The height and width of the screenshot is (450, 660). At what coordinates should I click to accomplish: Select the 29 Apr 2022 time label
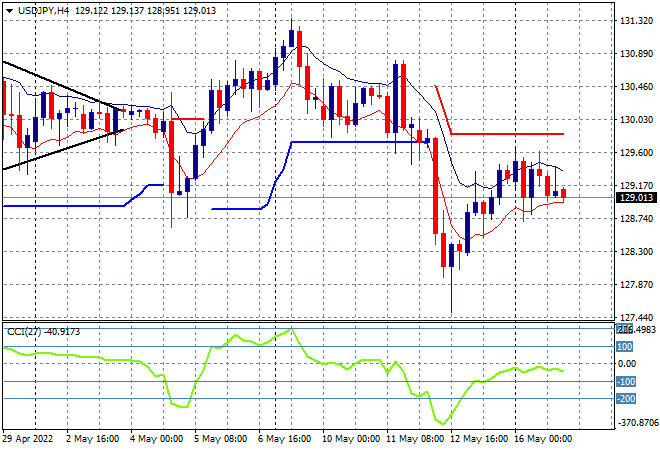tap(28, 439)
